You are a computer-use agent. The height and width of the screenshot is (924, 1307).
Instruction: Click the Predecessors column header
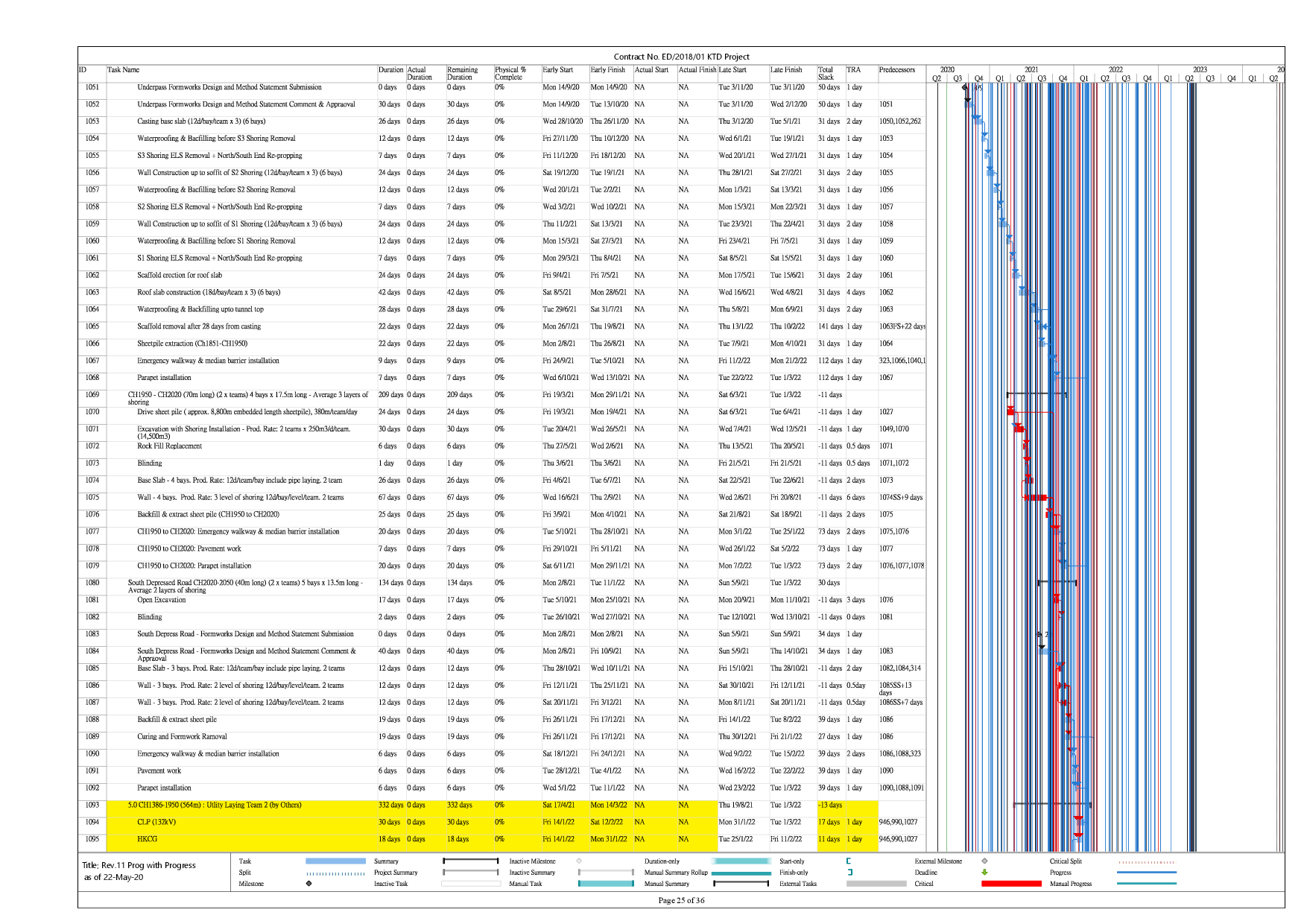(896, 70)
